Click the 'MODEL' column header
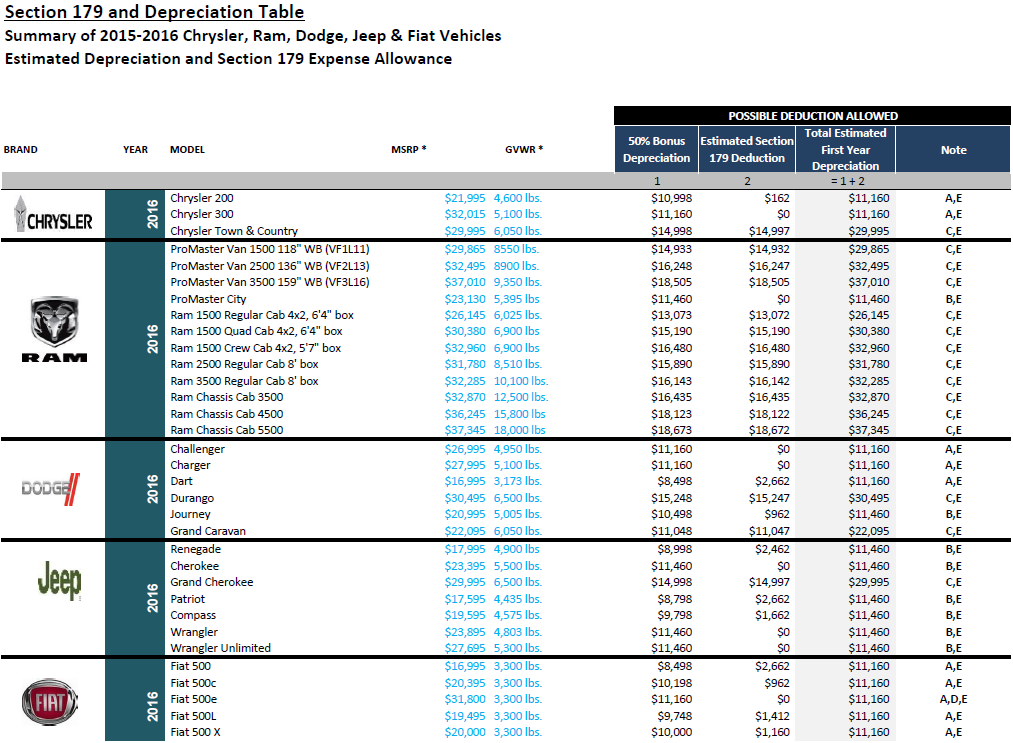Image resolution: width=1013 pixels, height=743 pixels. point(187,149)
